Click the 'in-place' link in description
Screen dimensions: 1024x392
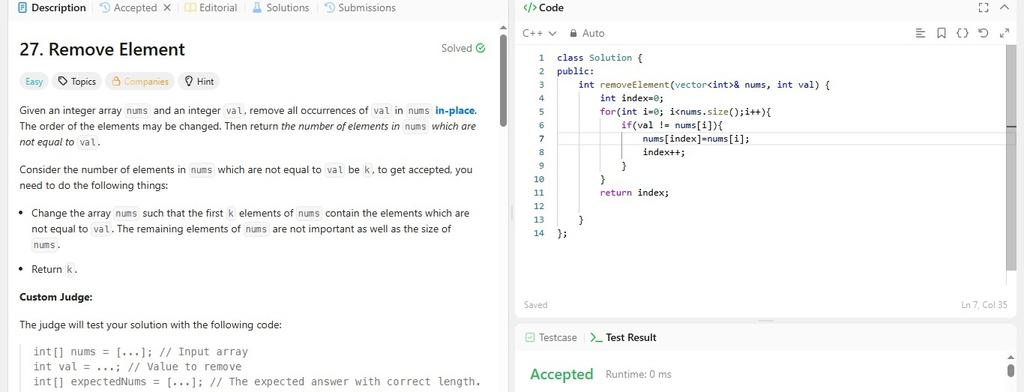[x=455, y=110]
